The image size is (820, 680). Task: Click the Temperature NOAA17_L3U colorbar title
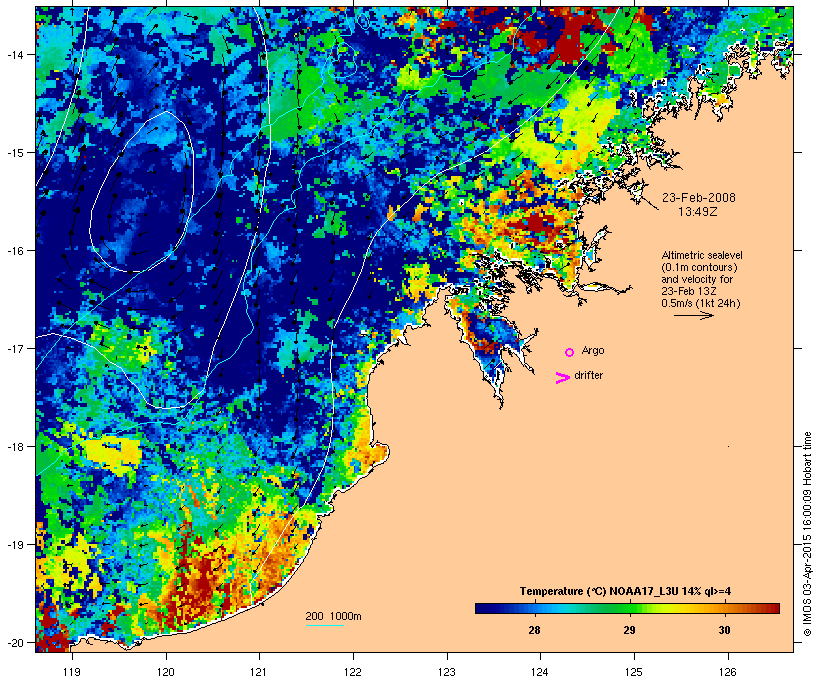pos(625,592)
